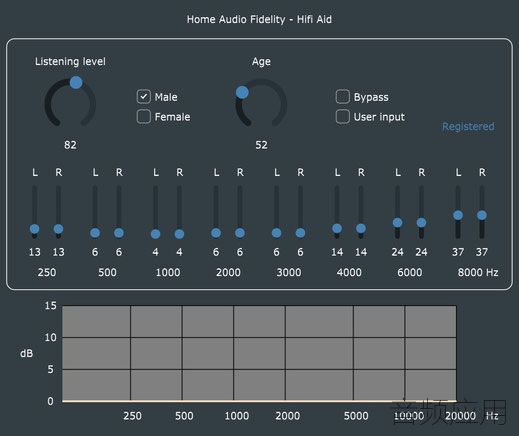Click the Listening level value 82
The width and height of the screenshot is (519, 436).
(70, 145)
